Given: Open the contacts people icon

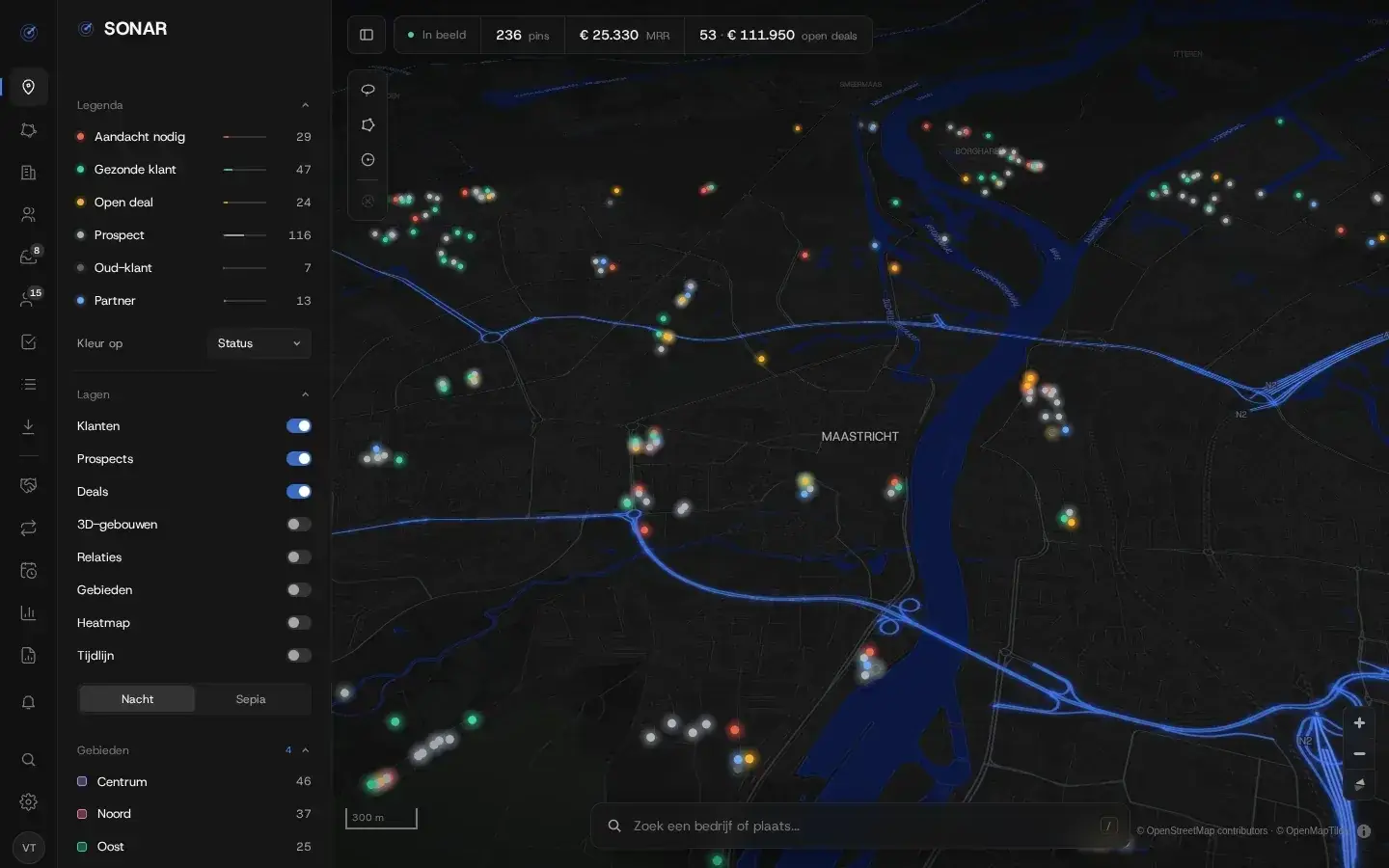Looking at the screenshot, I should (29, 215).
